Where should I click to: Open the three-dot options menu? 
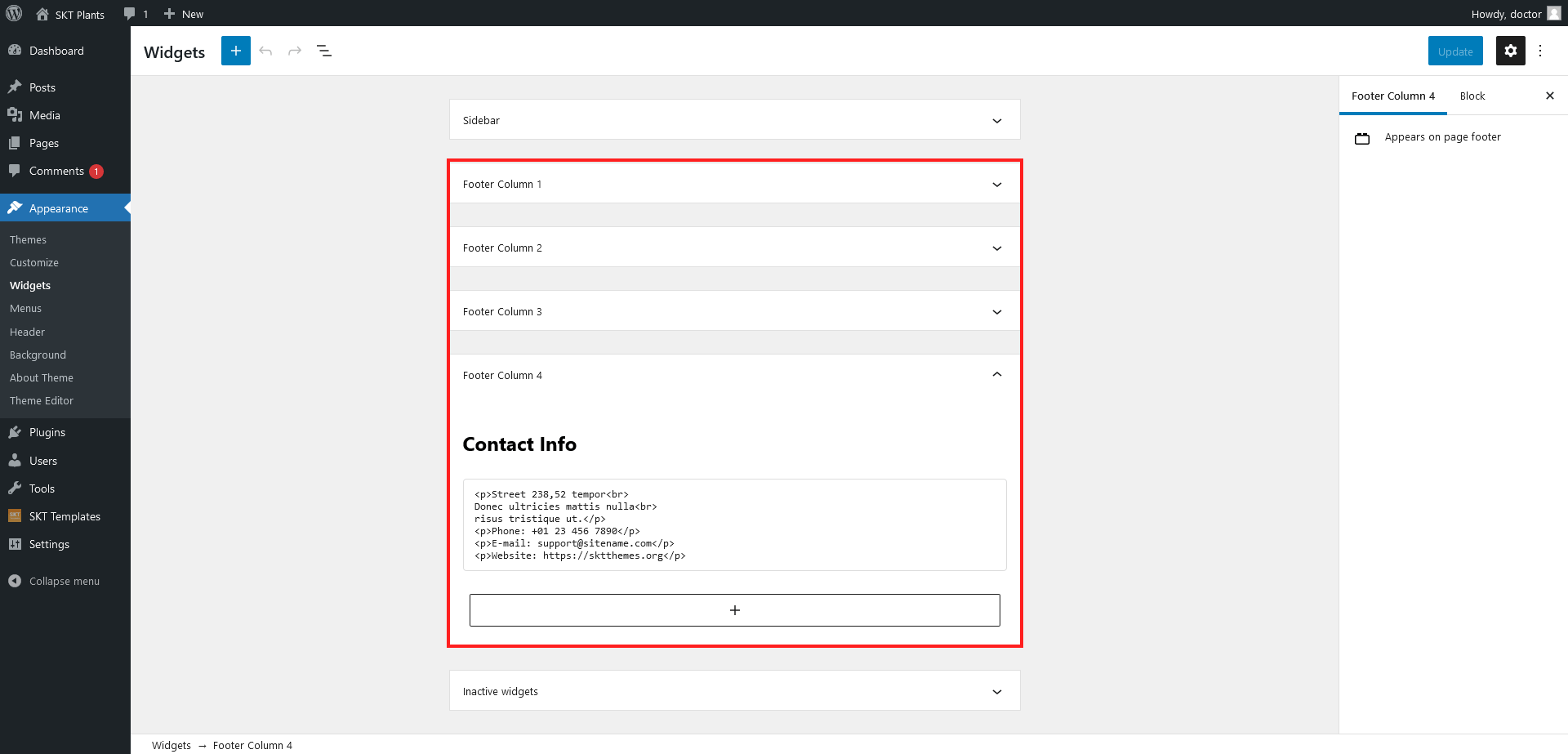[1540, 51]
